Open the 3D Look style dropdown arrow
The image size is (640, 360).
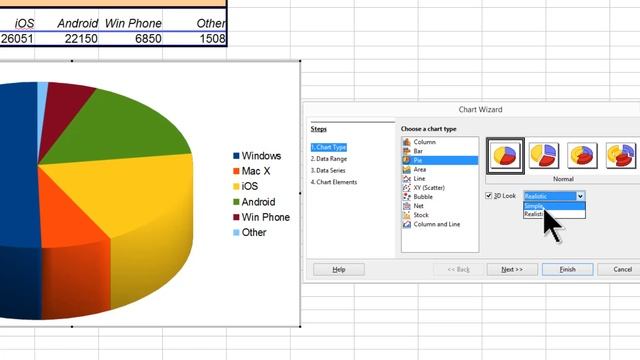[x=580, y=196]
